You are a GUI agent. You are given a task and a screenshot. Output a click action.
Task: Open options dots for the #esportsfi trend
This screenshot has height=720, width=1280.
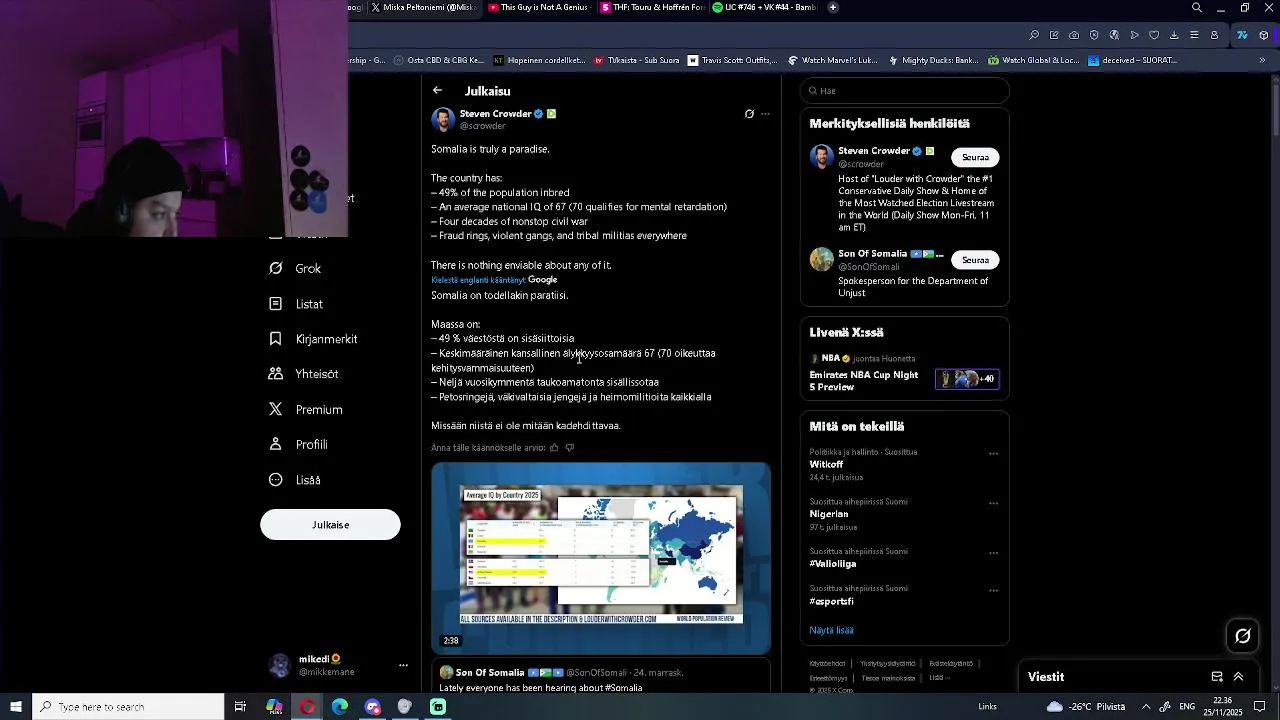point(993,590)
